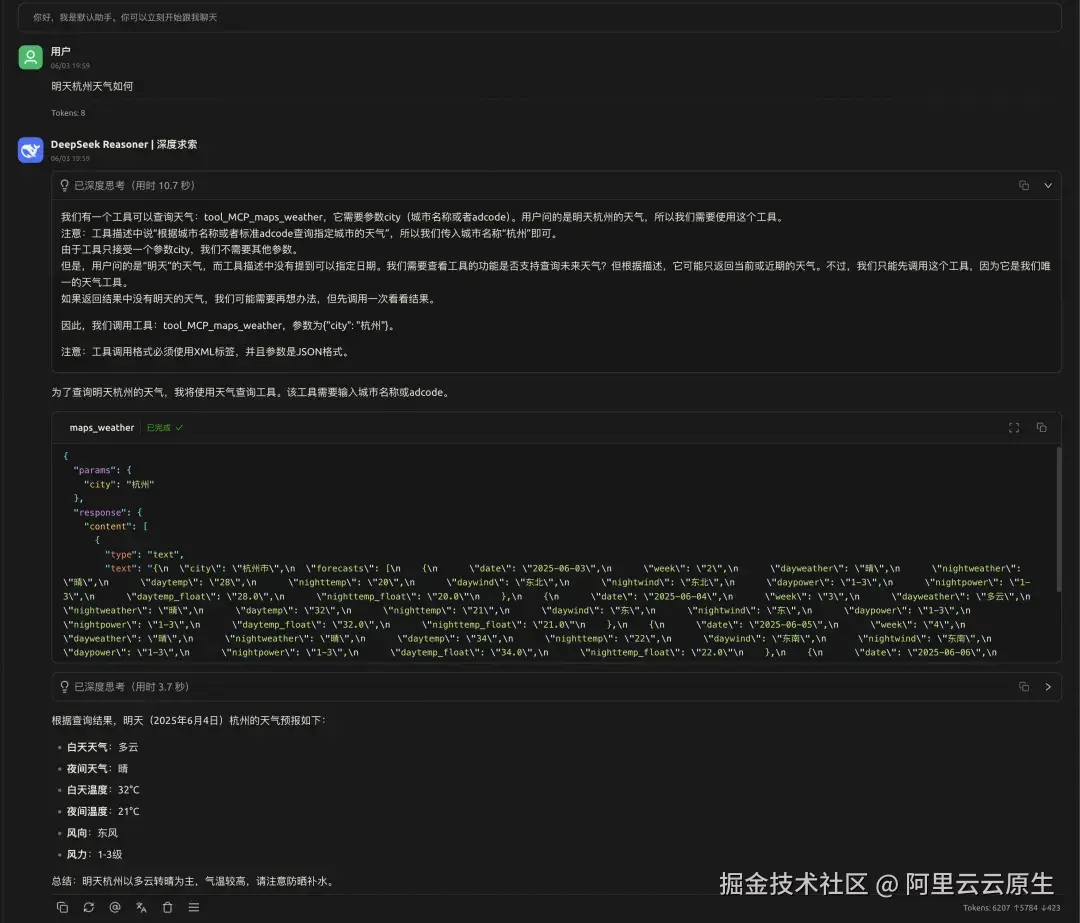This screenshot has height=923, width=1080.
Task: Click the sentence 为了查询明天杭州的天气
Action: [x=252, y=392]
